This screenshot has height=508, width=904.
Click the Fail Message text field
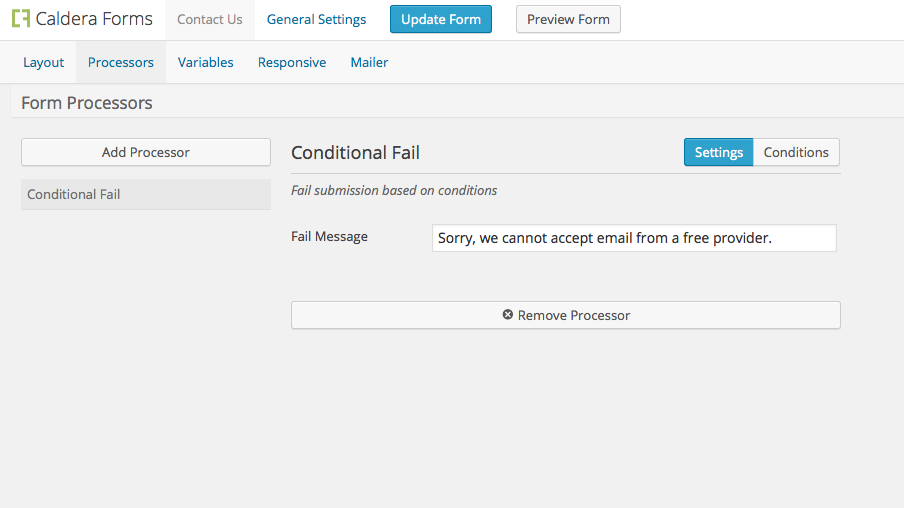[x=634, y=238]
